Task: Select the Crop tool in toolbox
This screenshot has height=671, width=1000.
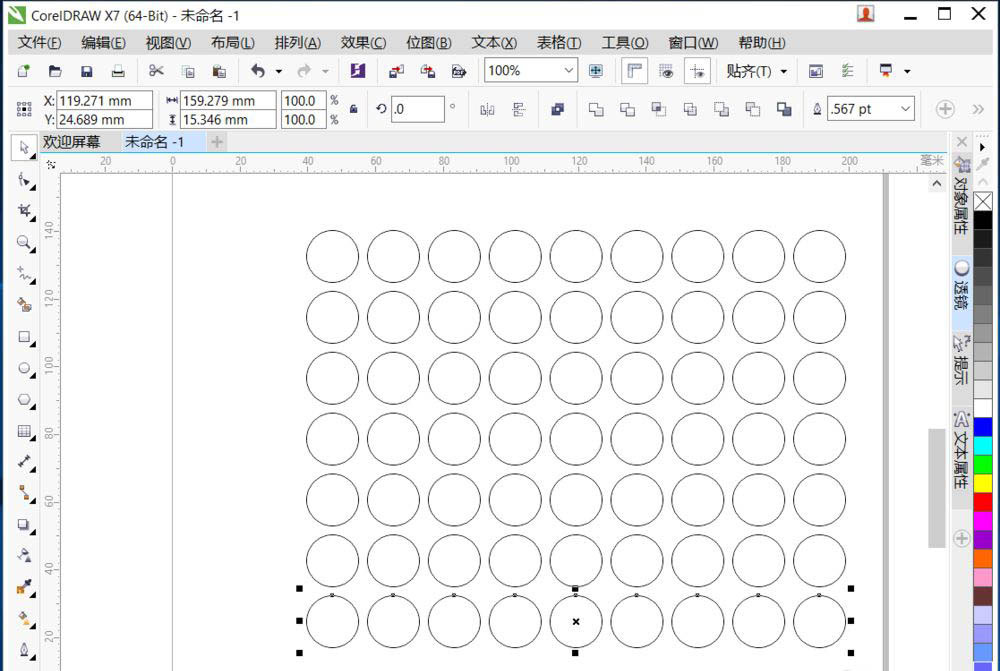Action: click(x=24, y=211)
